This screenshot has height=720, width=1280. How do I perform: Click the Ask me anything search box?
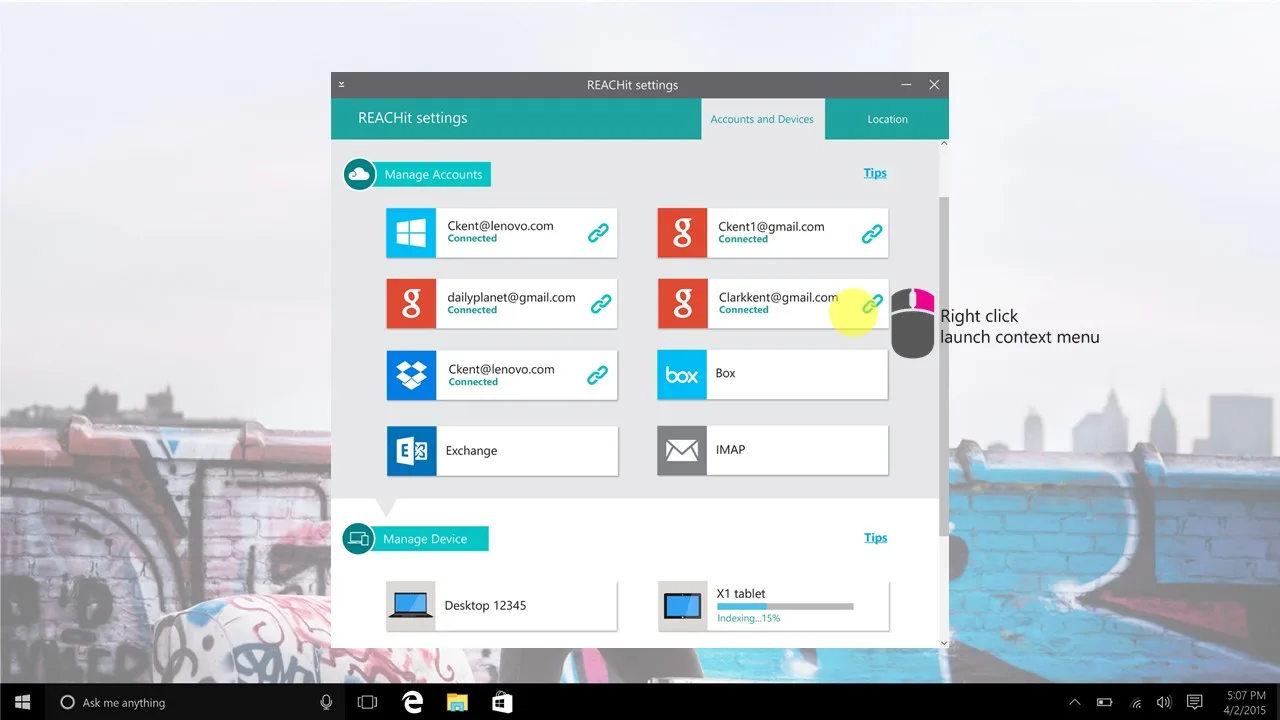coord(196,702)
